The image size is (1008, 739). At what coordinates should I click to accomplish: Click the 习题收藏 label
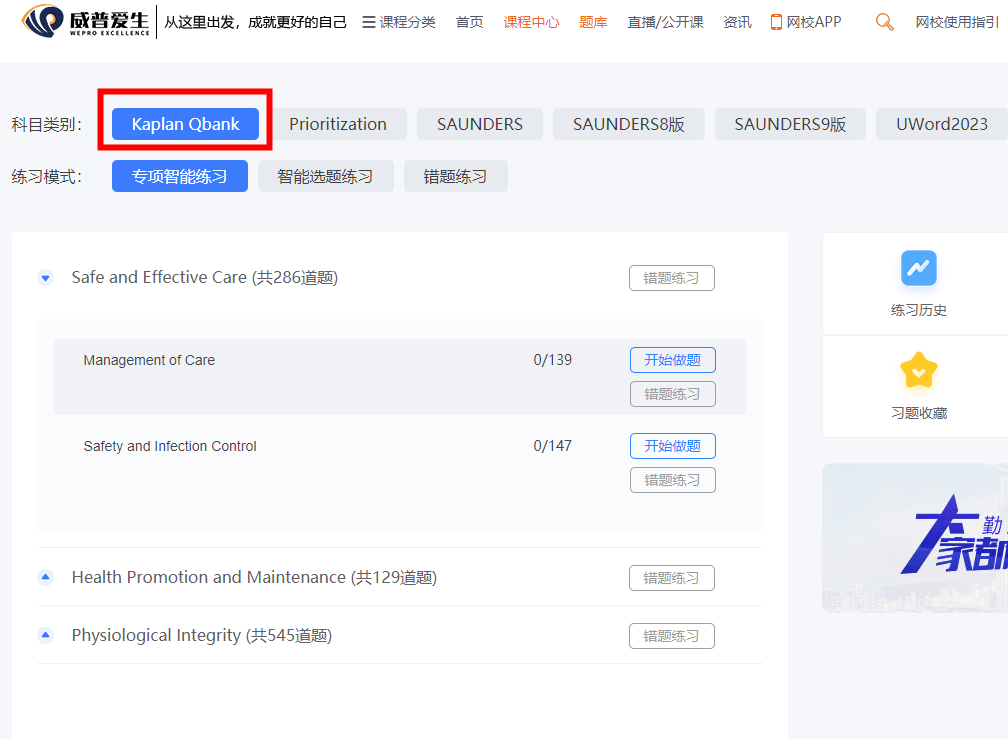(x=919, y=413)
